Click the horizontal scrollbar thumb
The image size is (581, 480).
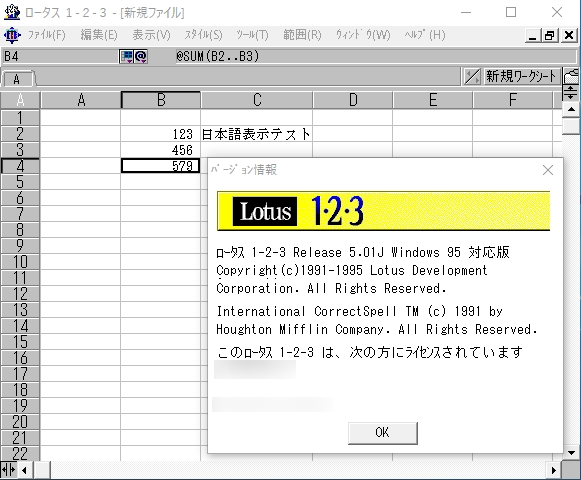coord(42,470)
